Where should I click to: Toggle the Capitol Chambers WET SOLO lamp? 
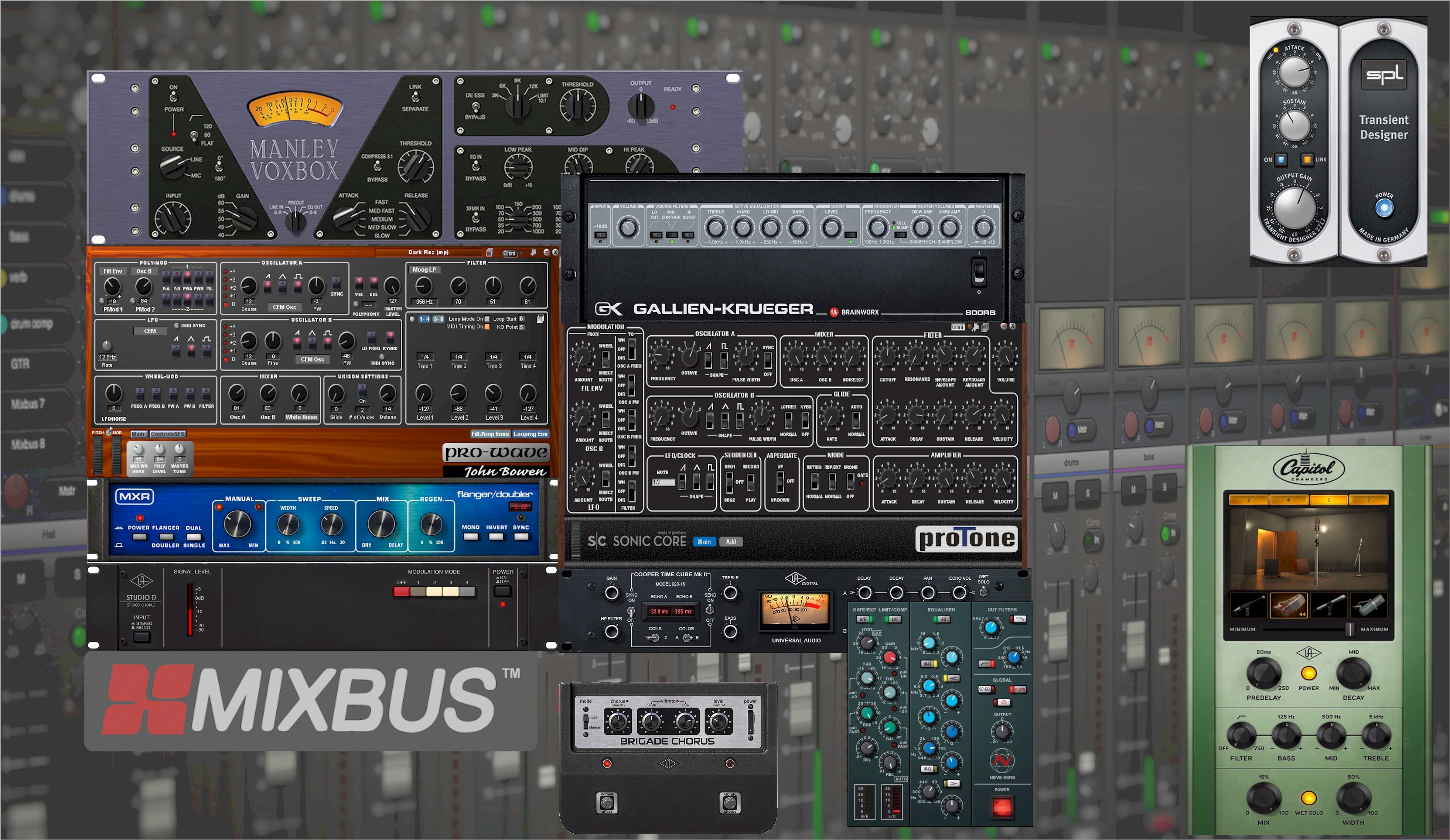(x=1309, y=798)
